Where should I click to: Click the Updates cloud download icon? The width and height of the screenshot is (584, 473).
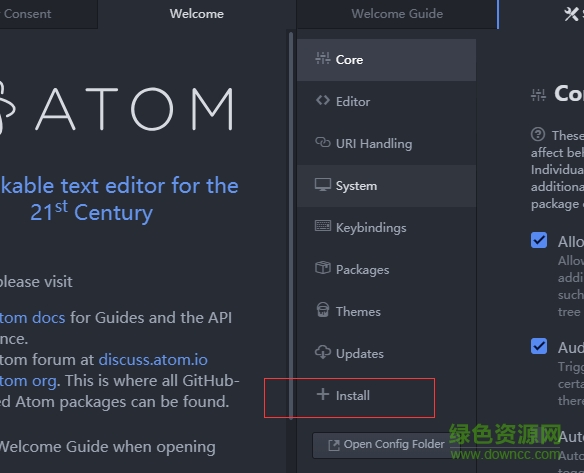[323, 352]
